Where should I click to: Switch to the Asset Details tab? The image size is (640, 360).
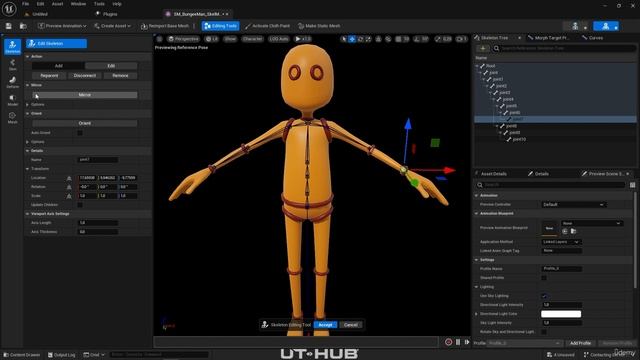[493, 174]
